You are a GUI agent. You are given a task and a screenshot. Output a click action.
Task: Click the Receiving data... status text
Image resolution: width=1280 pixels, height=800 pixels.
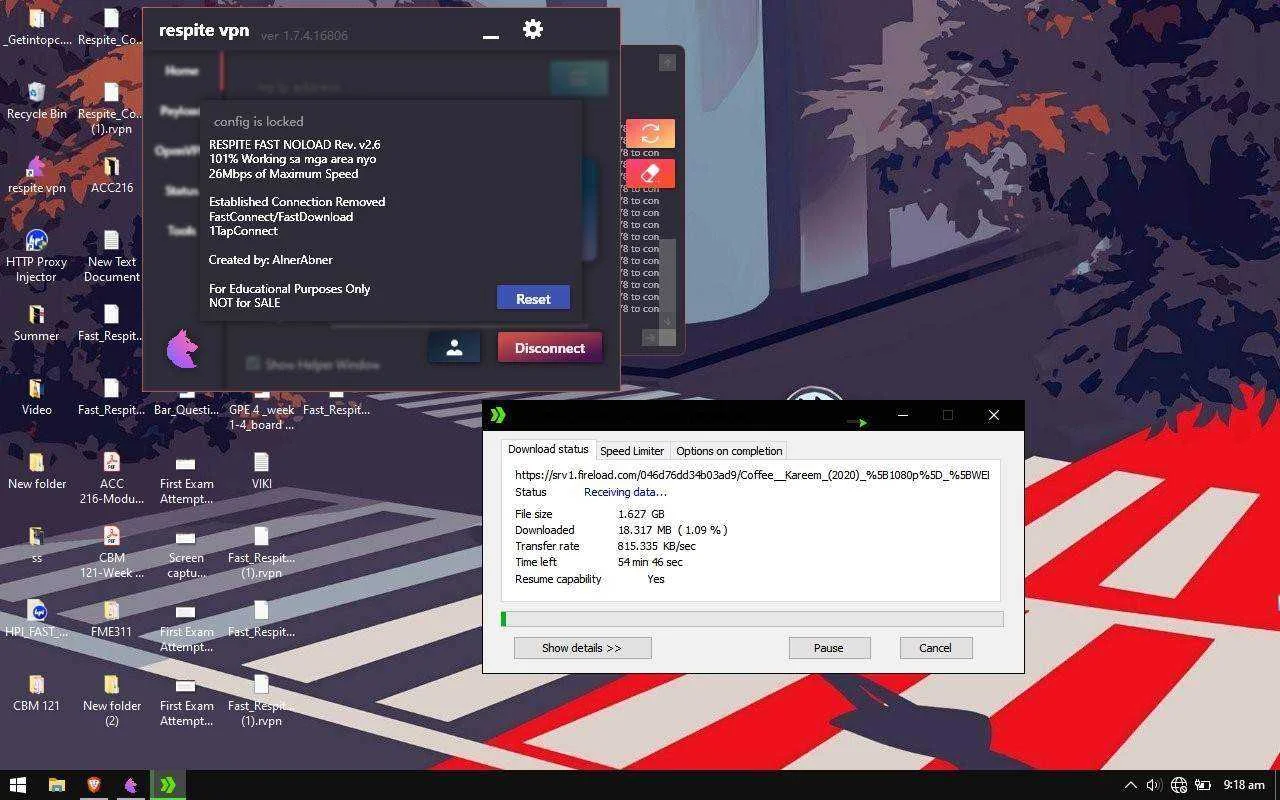point(625,492)
